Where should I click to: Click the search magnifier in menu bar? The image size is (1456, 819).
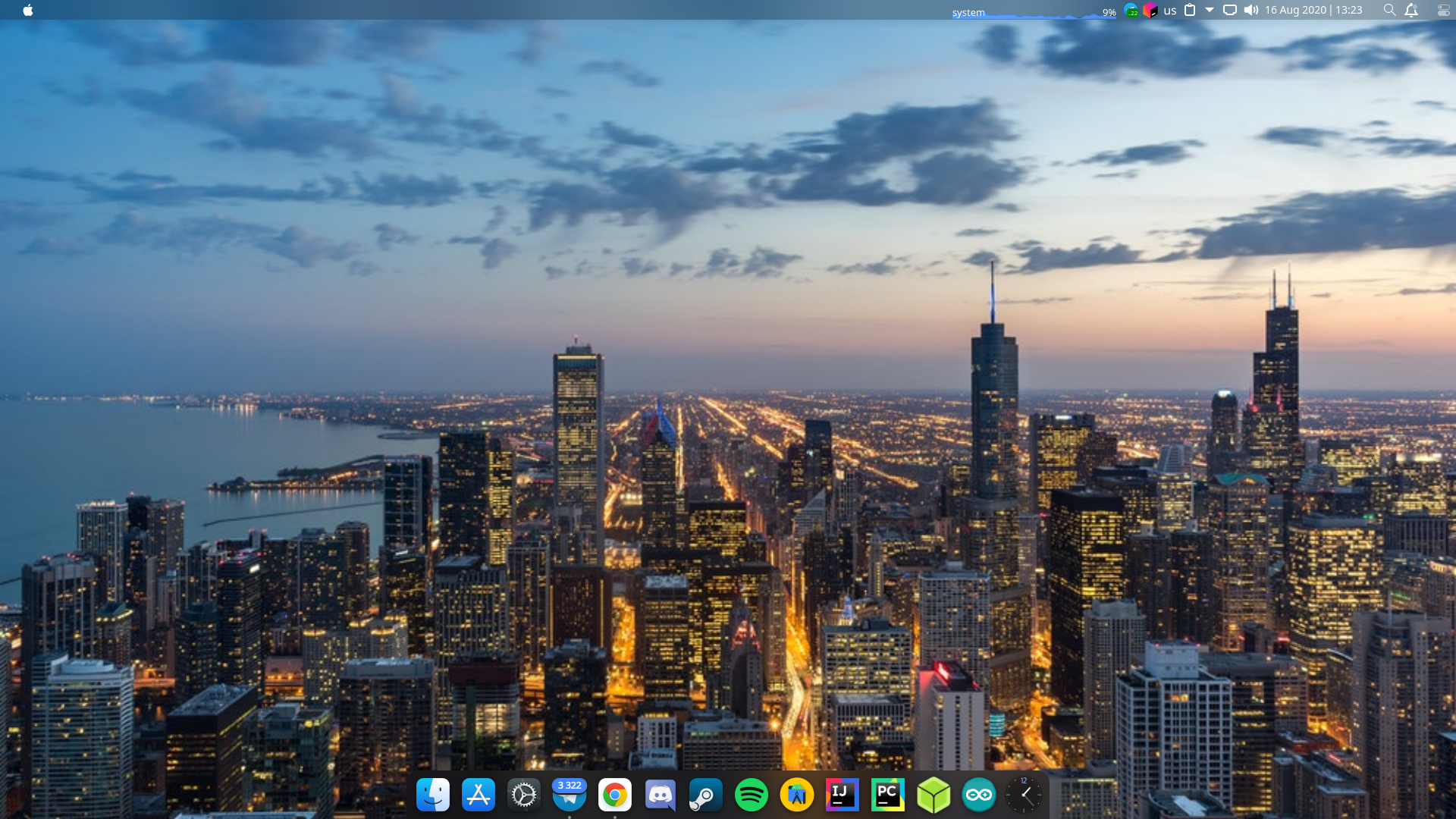(x=1389, y=10)
